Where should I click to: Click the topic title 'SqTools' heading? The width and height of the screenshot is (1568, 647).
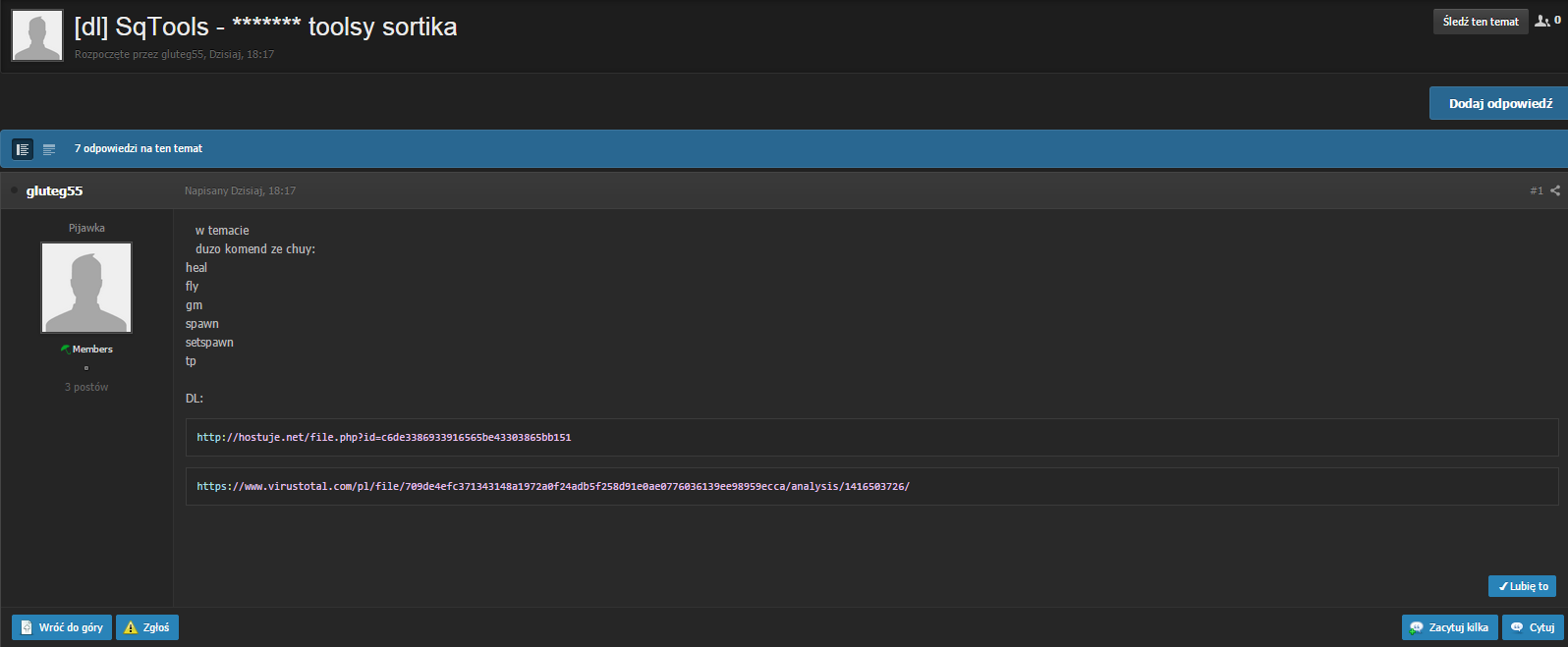[x=265, y=27]
